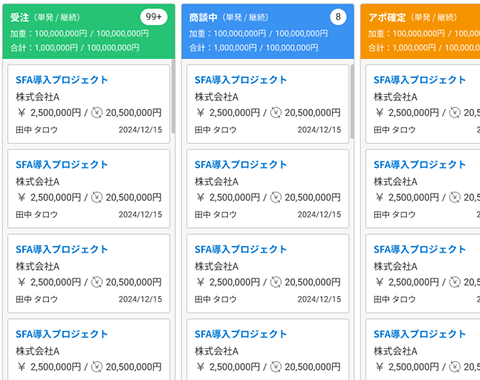The image size is (480, 380).
Task: Click the yen icon on third 受注 card
Action: [22, 282]
